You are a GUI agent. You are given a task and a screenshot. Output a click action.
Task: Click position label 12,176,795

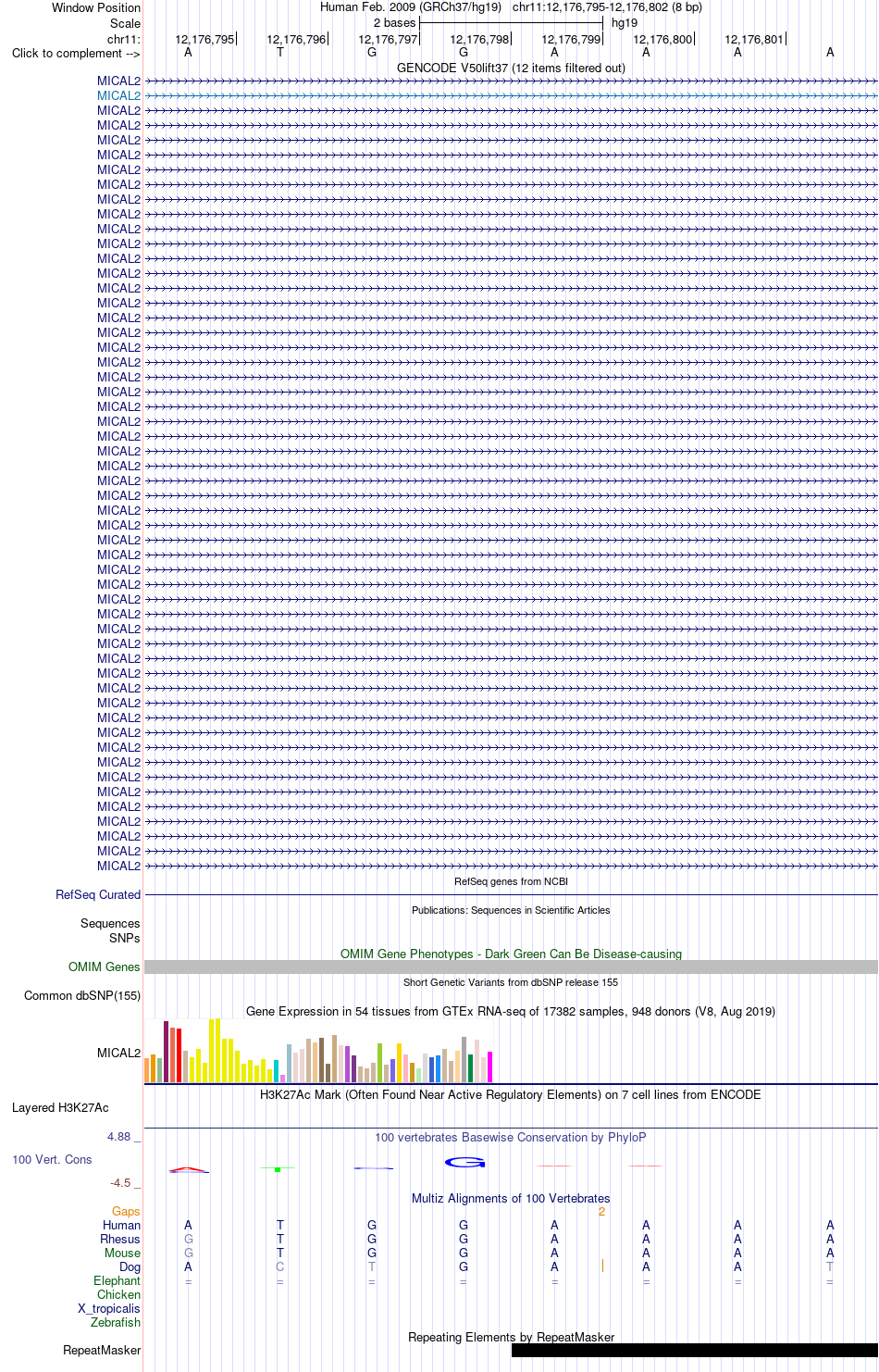204,39
